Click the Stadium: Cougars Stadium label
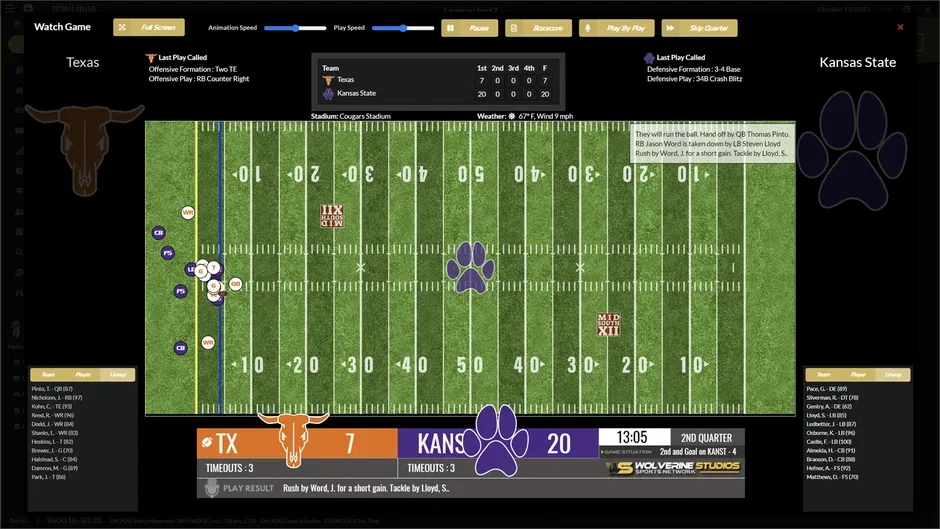Viewport: 940px width, 529px height. coord(351,116)
